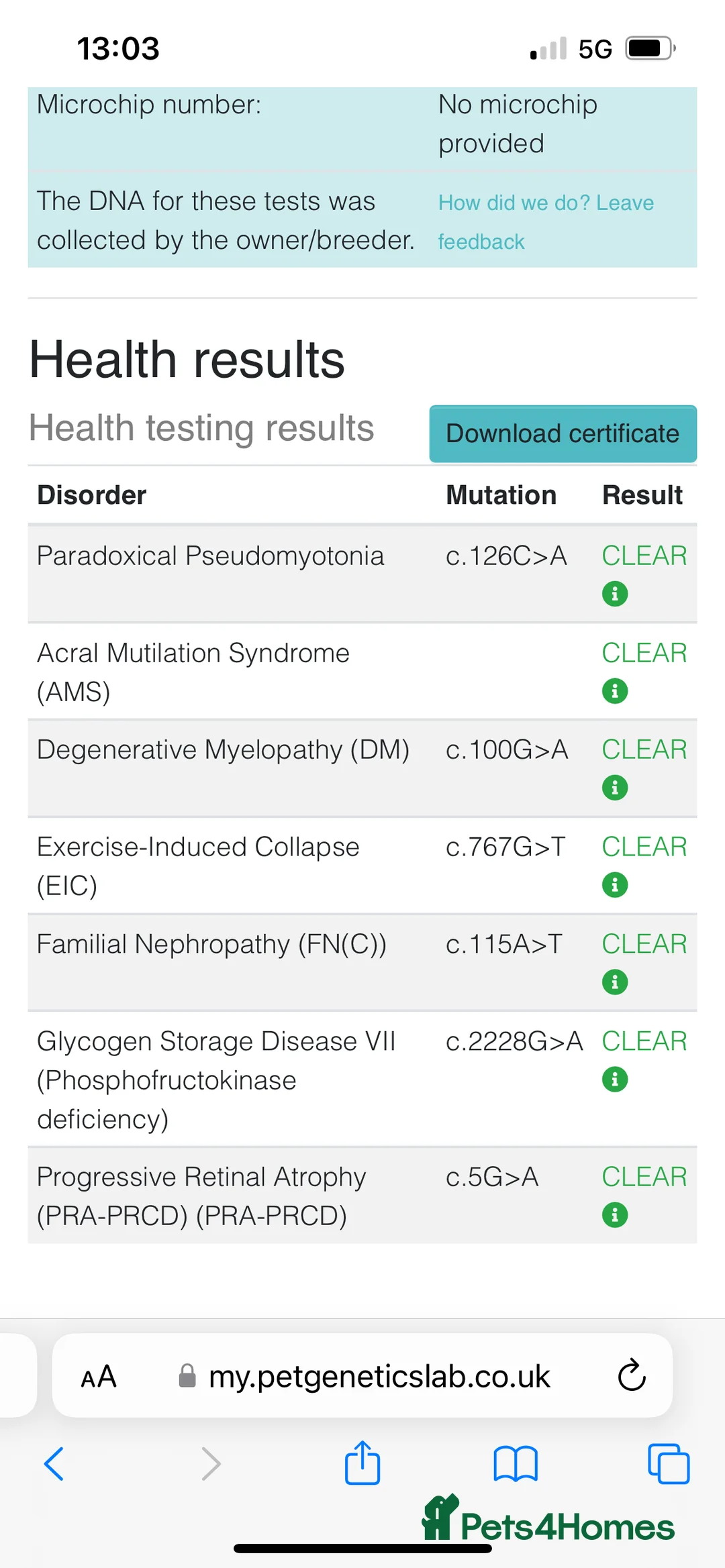Open the AA page settings menu
Image resolution: width=725 pixels, height=1568 pixels.
99,1377
